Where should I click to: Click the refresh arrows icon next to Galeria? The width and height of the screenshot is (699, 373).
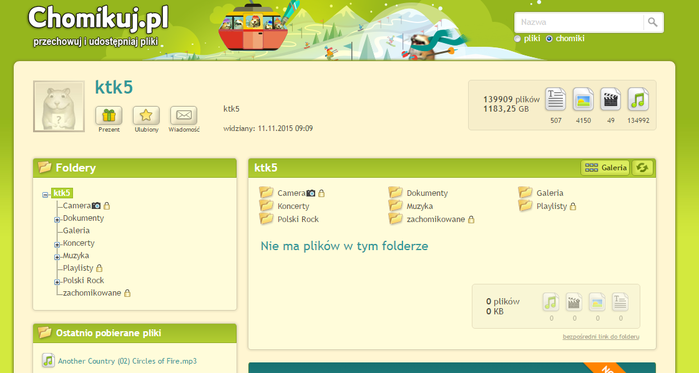[642, 168]
